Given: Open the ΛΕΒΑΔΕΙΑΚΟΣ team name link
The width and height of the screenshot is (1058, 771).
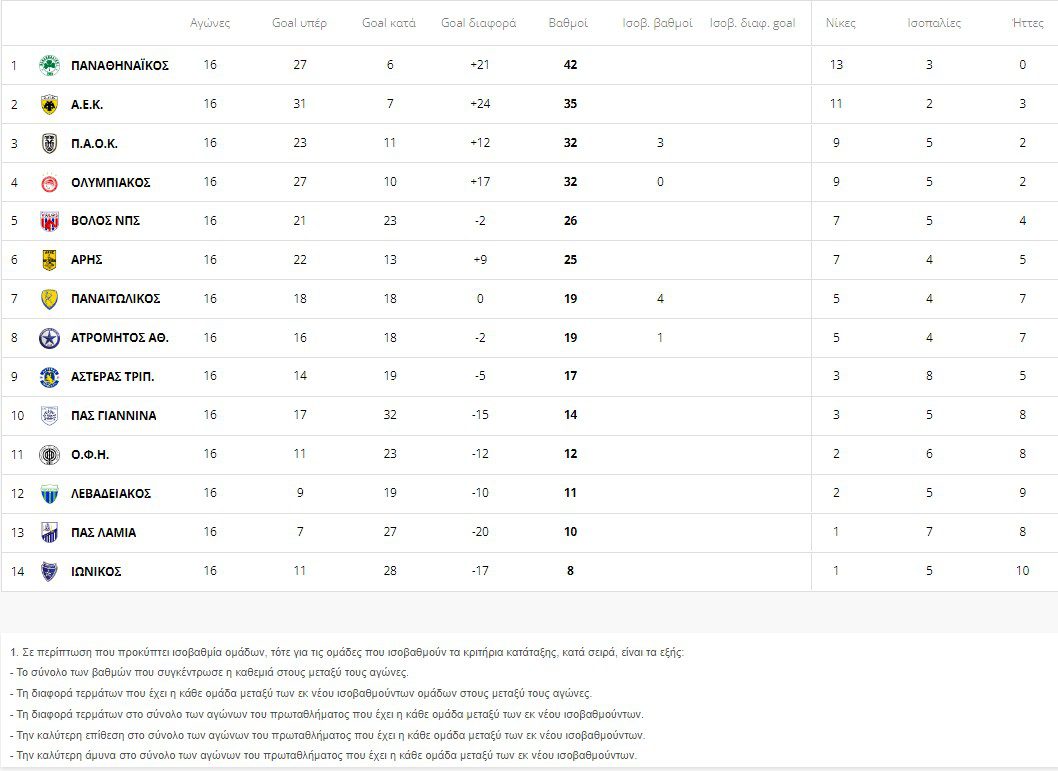Looking at the screenshot, I should 111,494.
